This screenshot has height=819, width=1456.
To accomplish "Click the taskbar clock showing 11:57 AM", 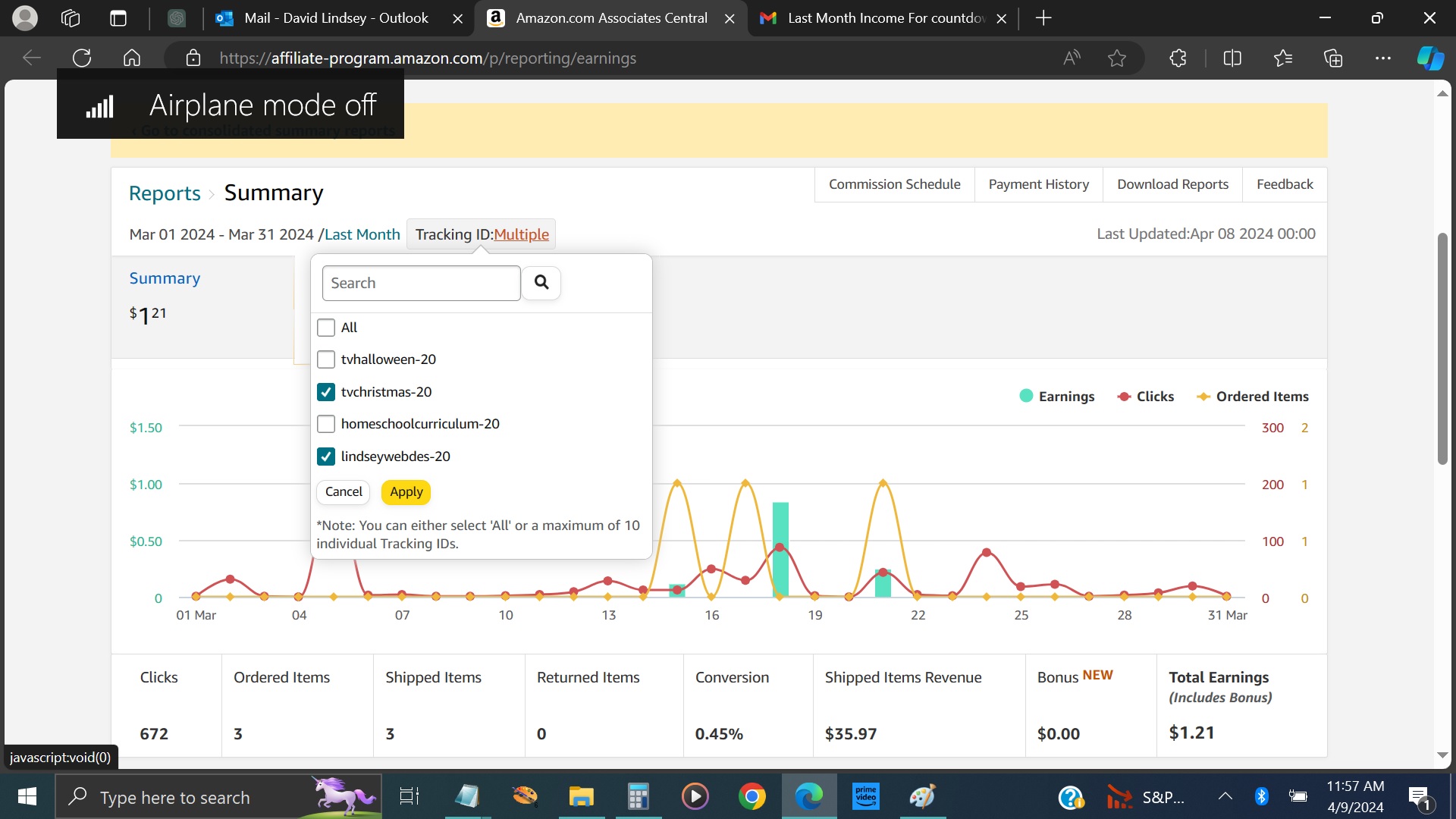I will pos(1355,796).
